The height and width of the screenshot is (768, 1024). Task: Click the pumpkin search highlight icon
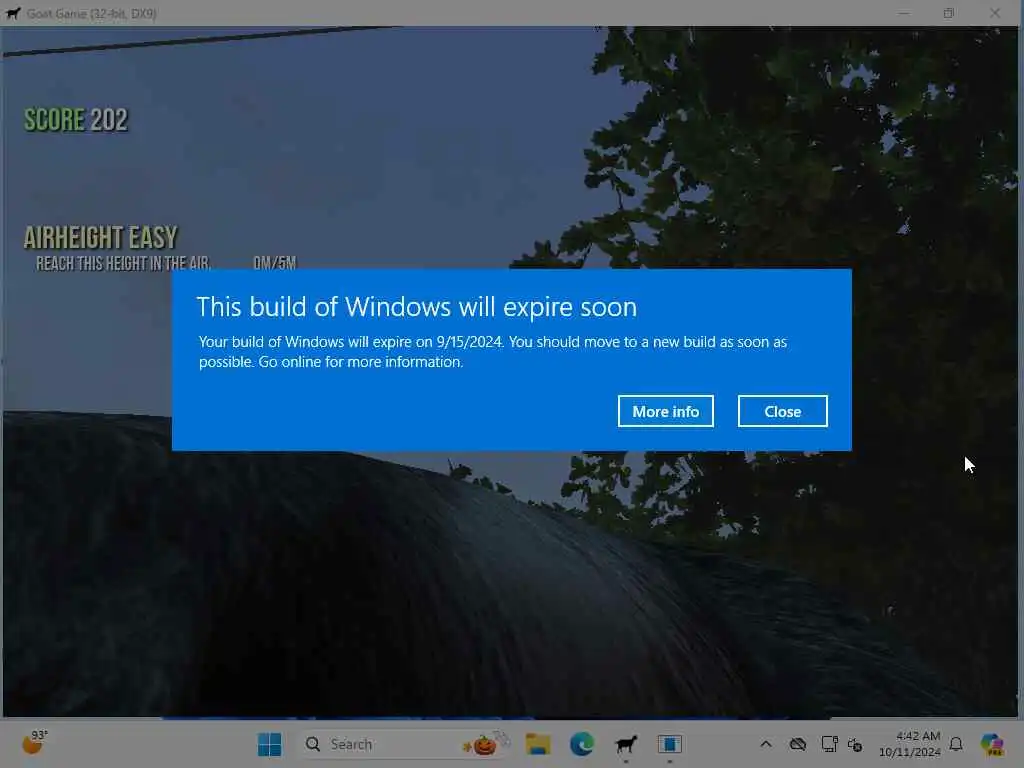coord(485,743)
